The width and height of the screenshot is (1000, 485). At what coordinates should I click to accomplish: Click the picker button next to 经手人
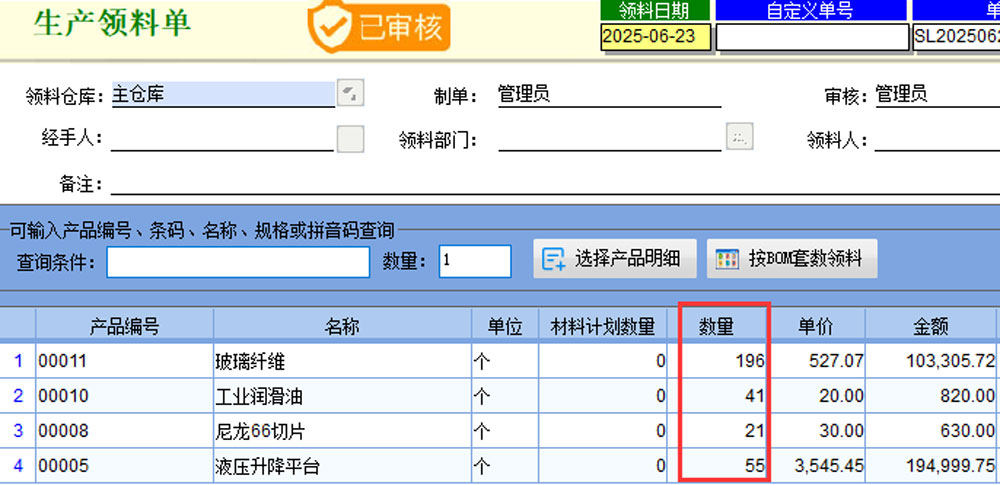(350, 138)
